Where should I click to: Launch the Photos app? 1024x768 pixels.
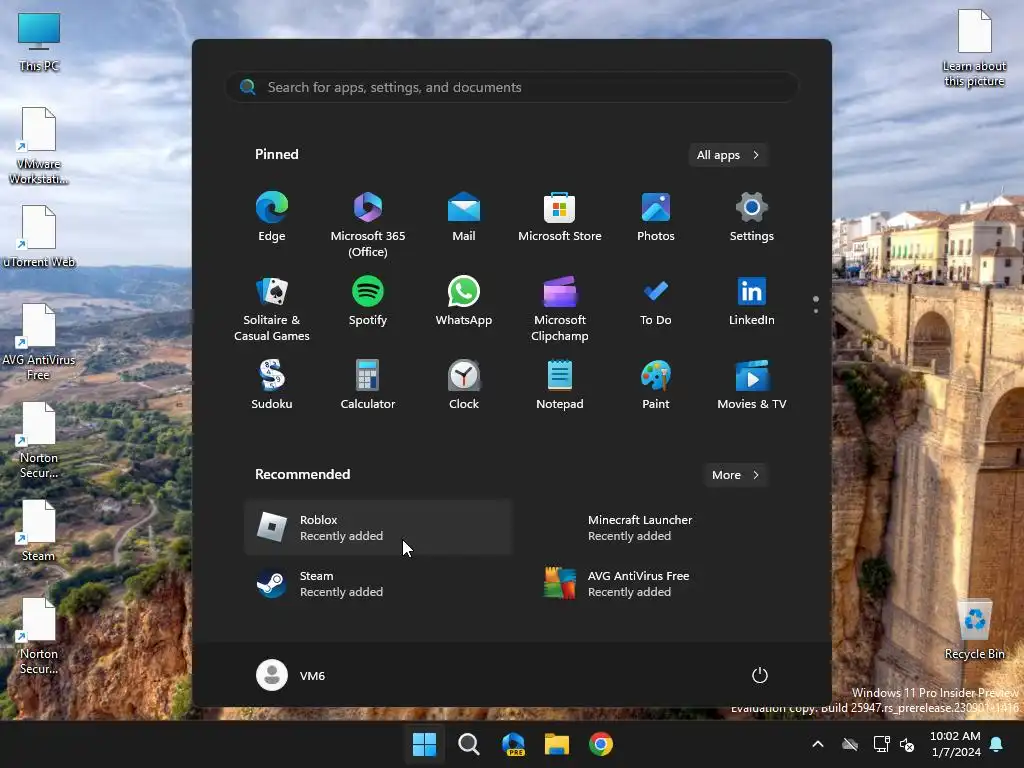(x=656, y=217)
